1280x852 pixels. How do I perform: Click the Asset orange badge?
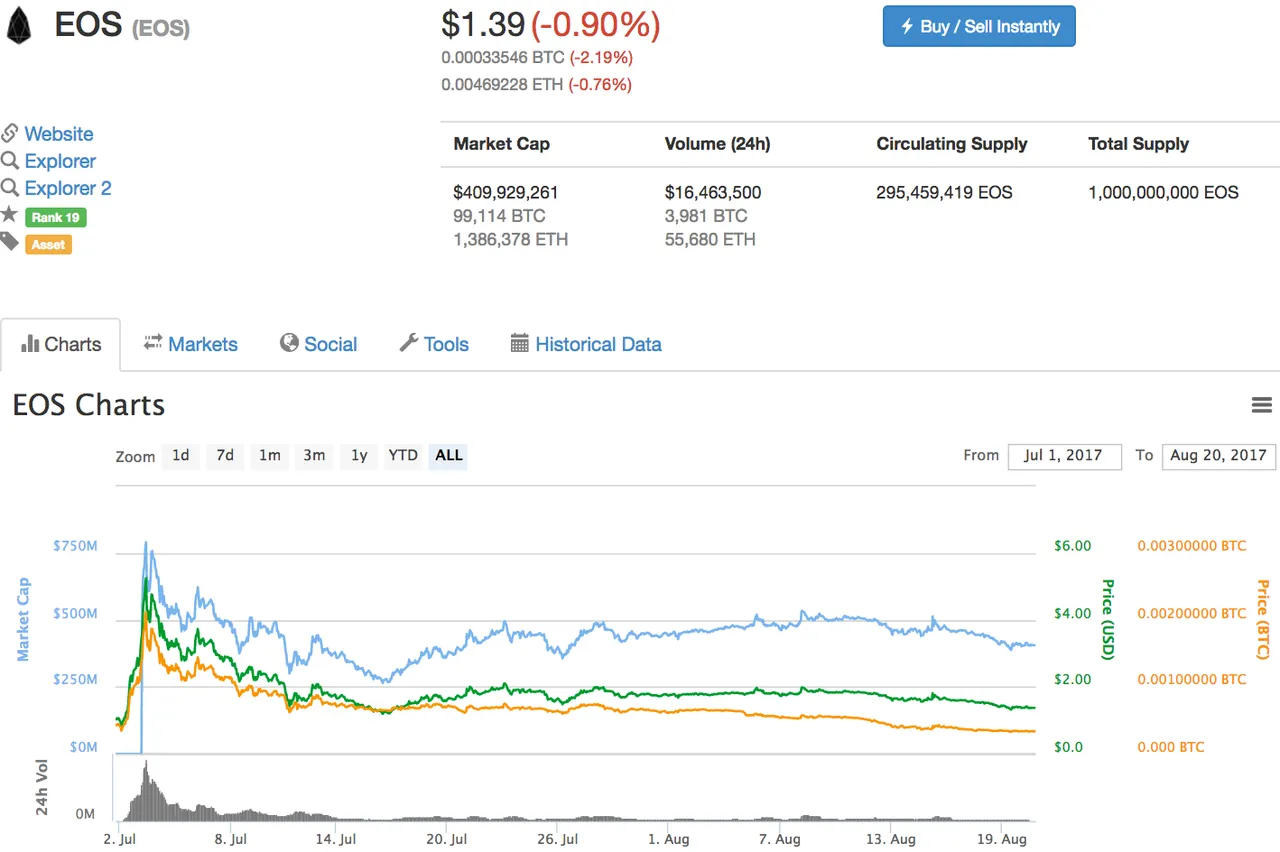48,244
